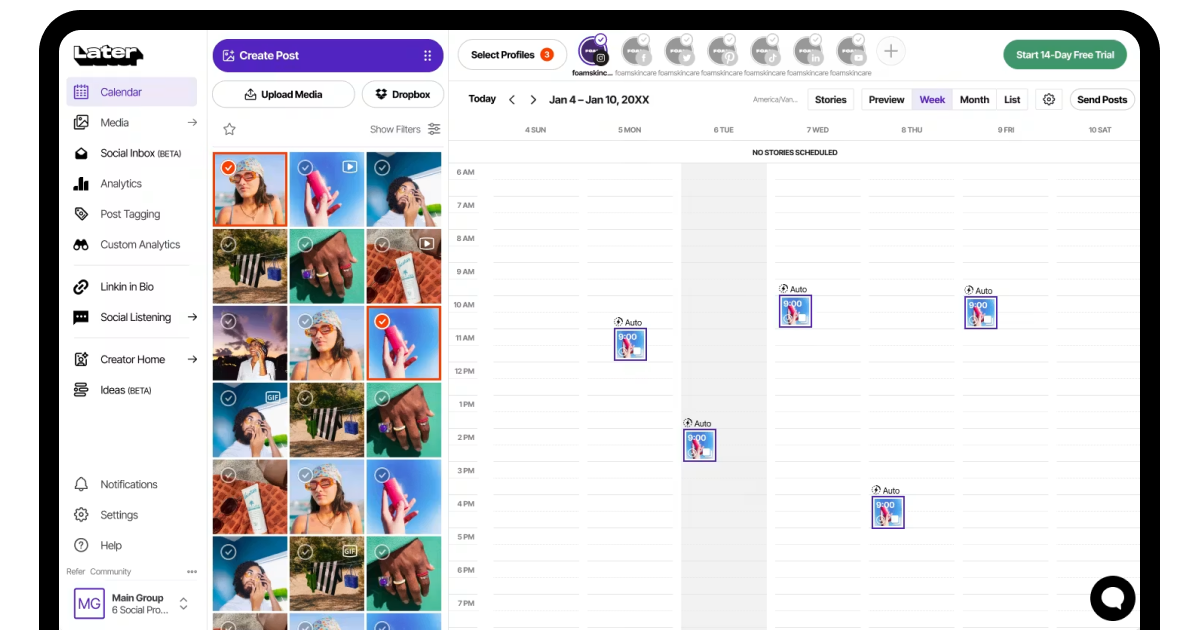Expand the Social Listening submenu arrow
This screenshot has height=630, width=1200.
192,317
